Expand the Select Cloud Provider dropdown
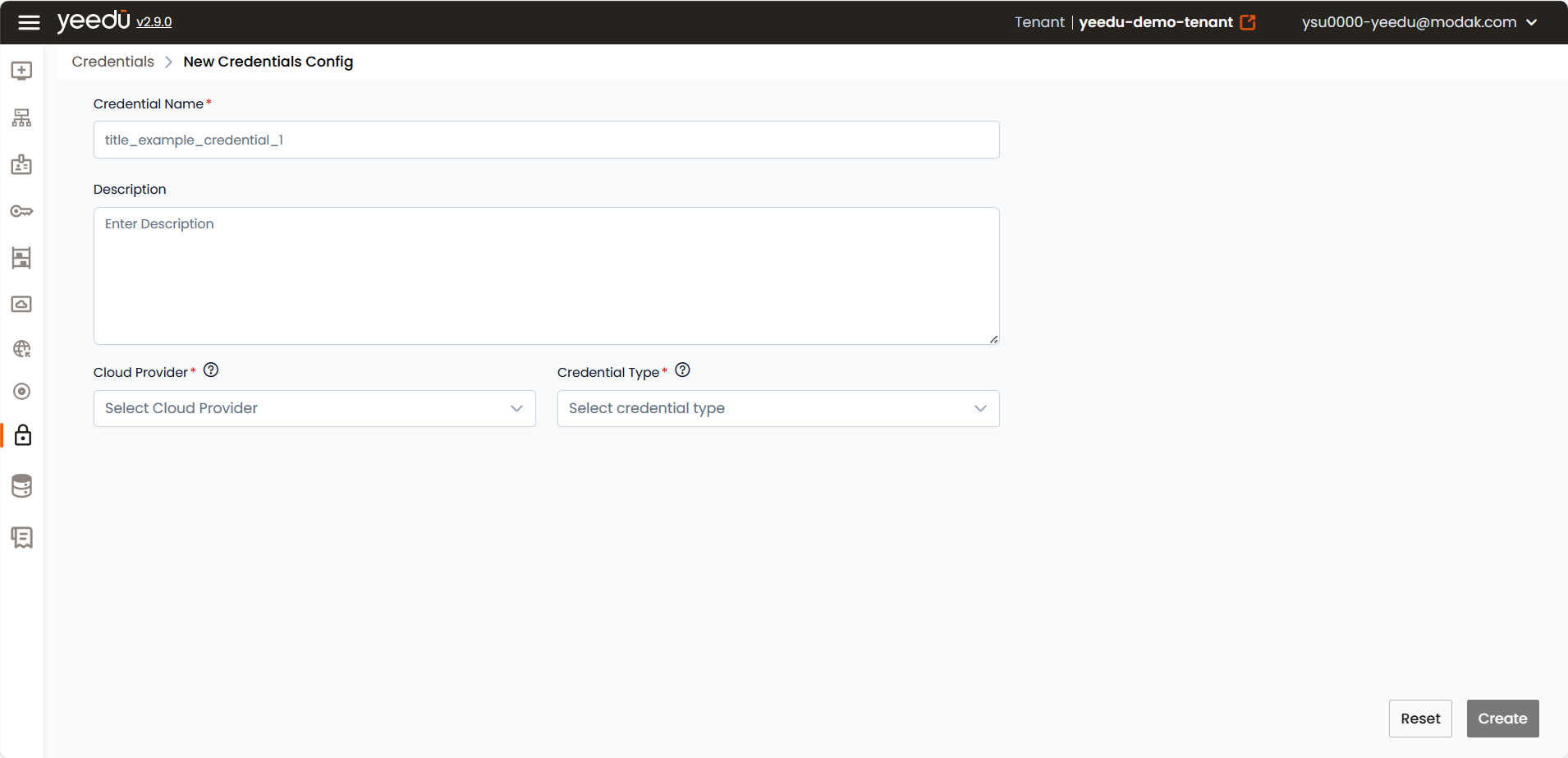 pyautogui.click(x=314, y=408)
